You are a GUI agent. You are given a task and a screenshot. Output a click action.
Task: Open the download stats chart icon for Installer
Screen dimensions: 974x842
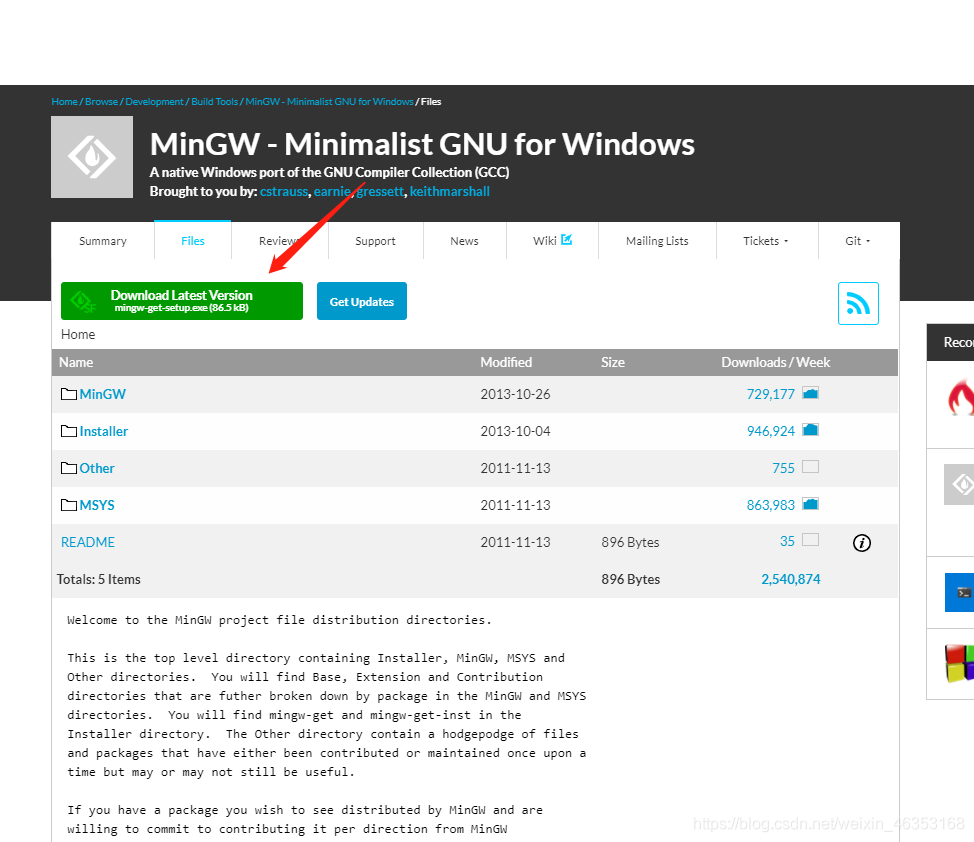point(810,429)
